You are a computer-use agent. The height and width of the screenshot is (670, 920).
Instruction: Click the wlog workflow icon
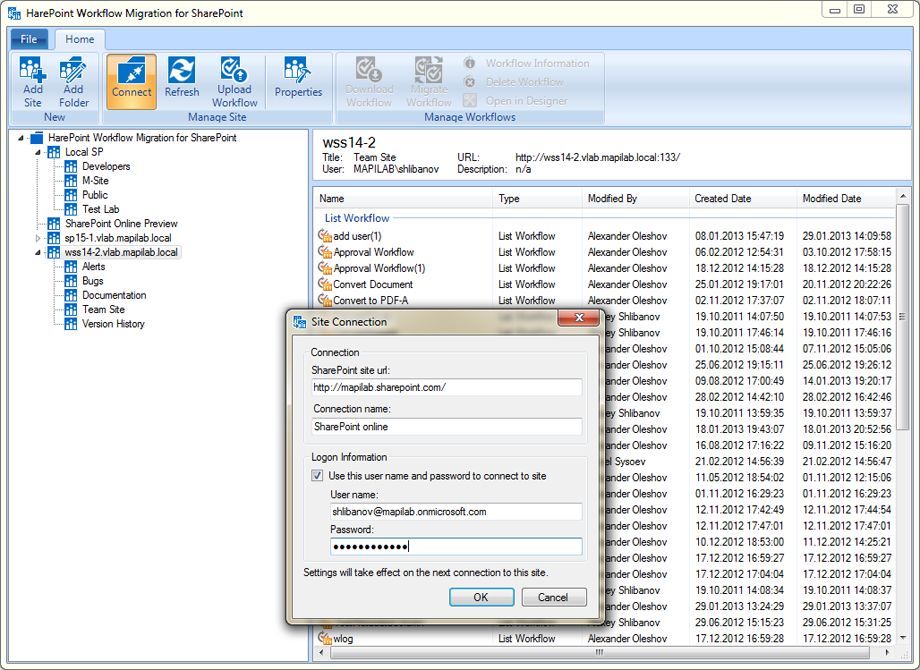point(325,638)
